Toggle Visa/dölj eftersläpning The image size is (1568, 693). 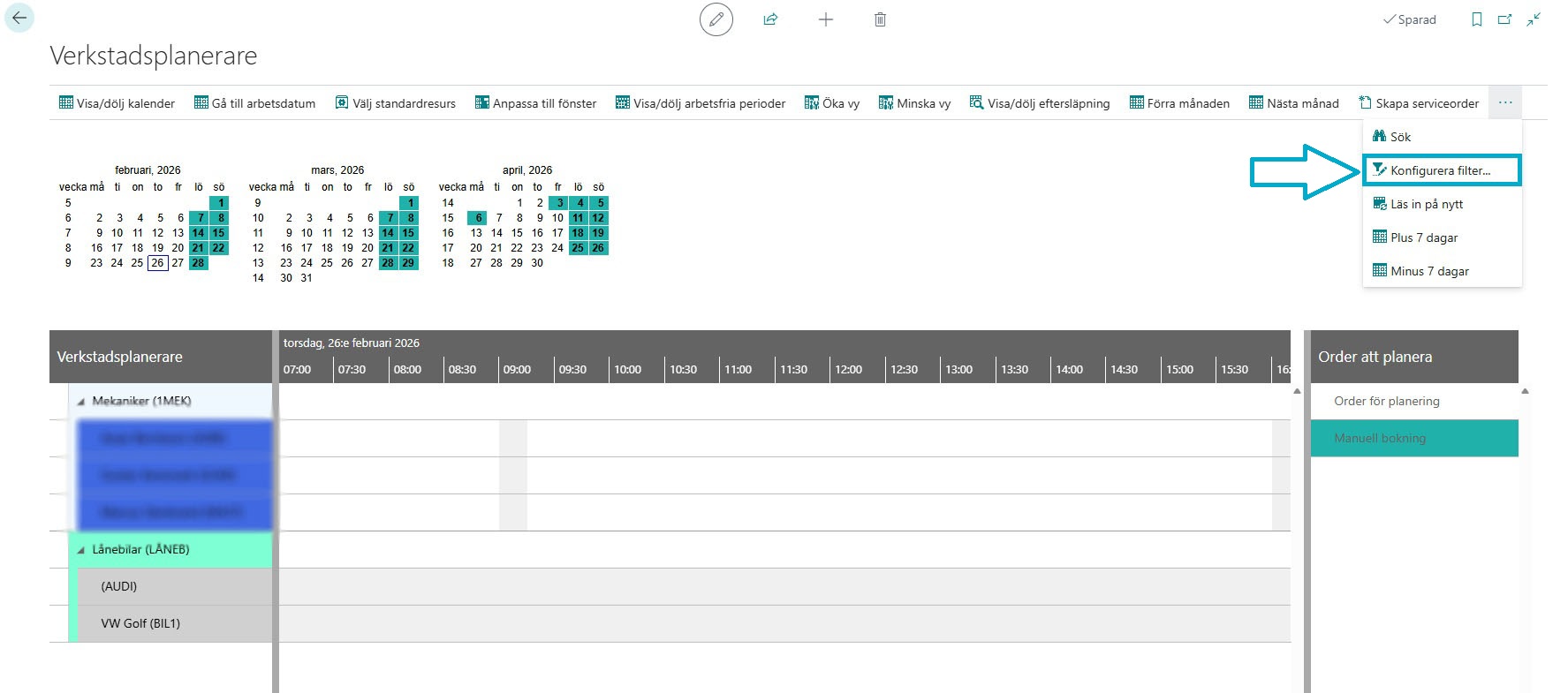(x=1039, y=103)
